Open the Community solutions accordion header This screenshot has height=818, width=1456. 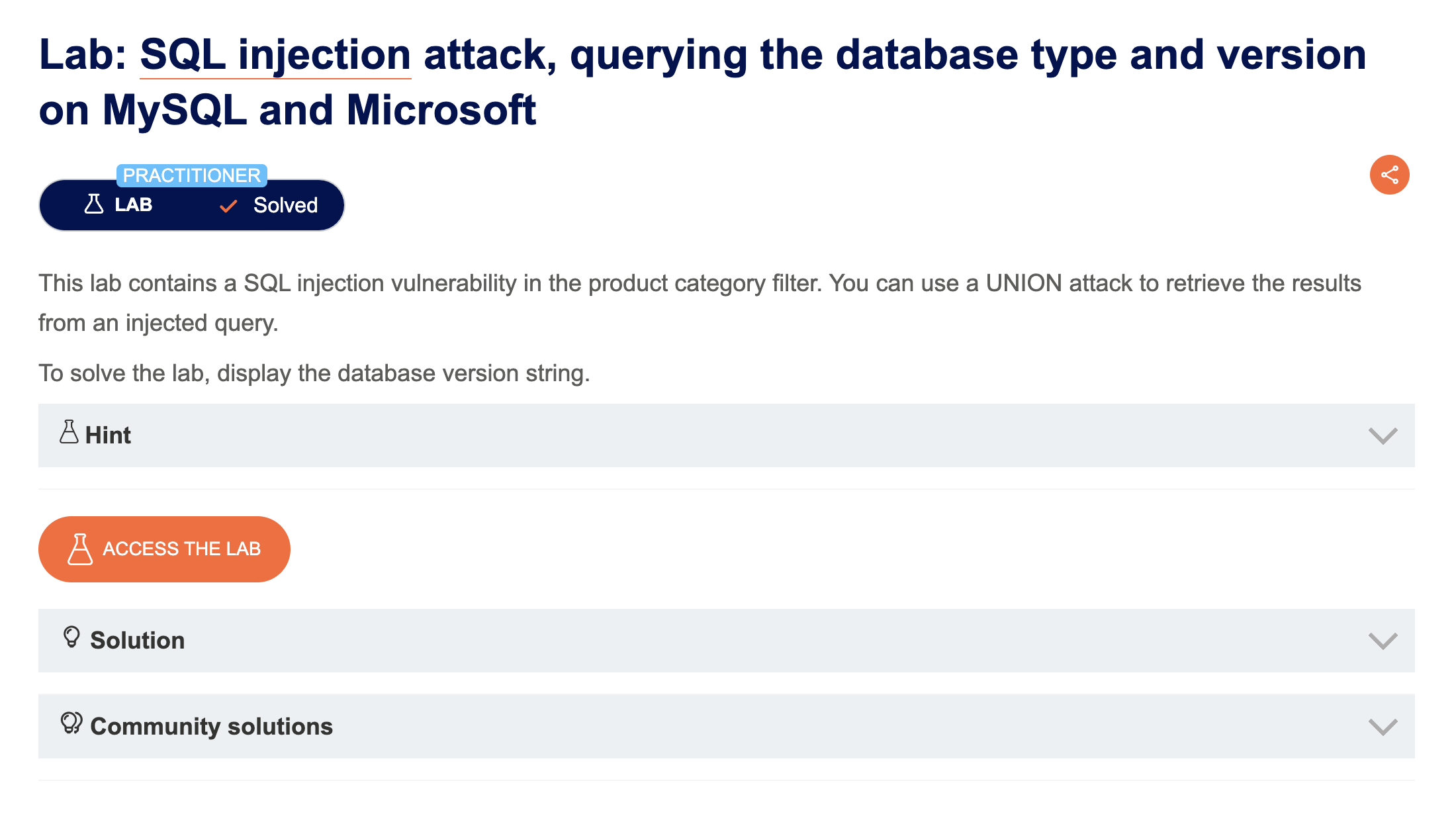(727, 726)
